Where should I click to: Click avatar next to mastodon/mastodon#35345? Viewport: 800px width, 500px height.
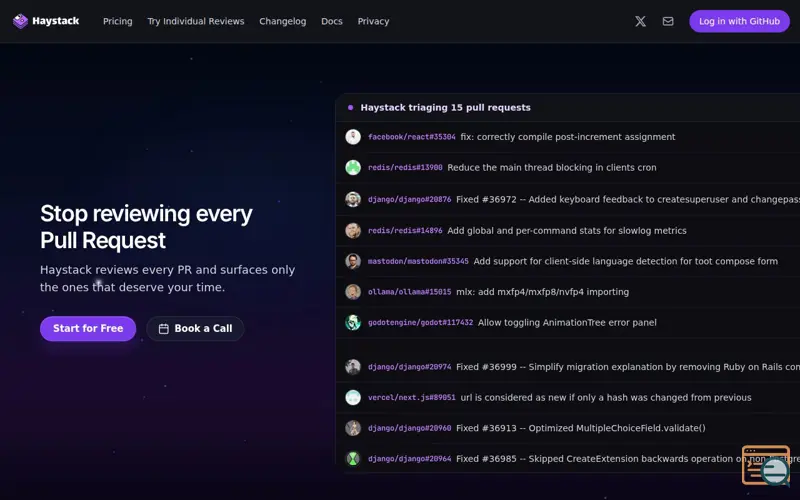353,261
